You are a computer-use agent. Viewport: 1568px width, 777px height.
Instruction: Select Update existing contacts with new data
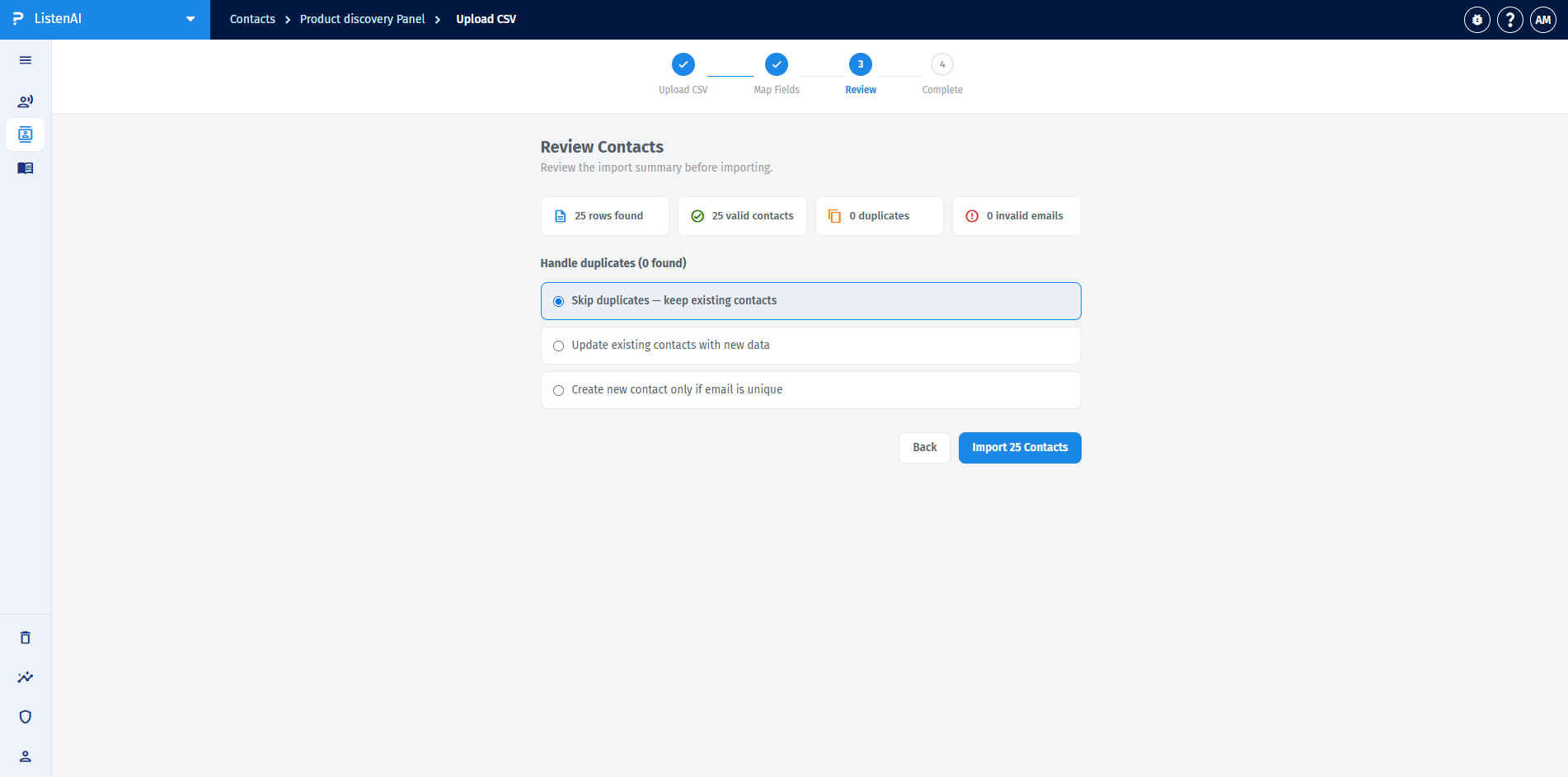pyautogui.click(x=810, y=346)
